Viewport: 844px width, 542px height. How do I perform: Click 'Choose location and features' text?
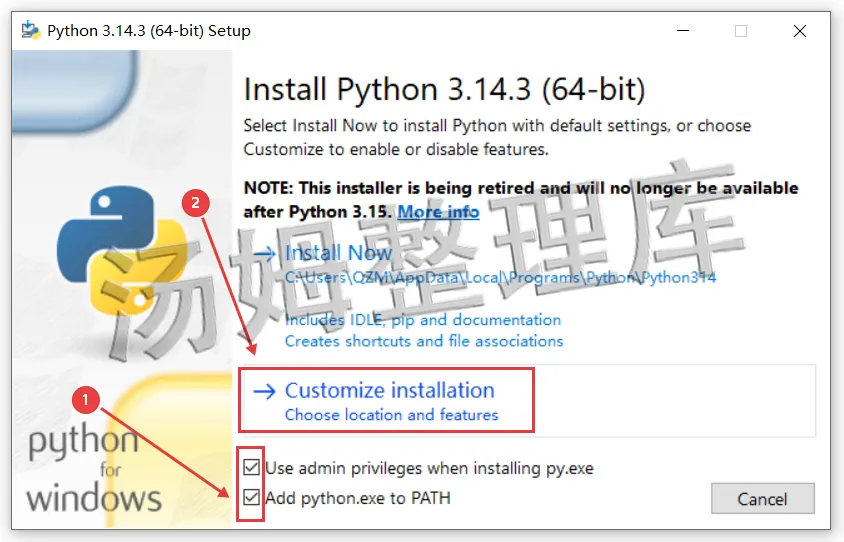pyautogui.click(x=391, y=415)
